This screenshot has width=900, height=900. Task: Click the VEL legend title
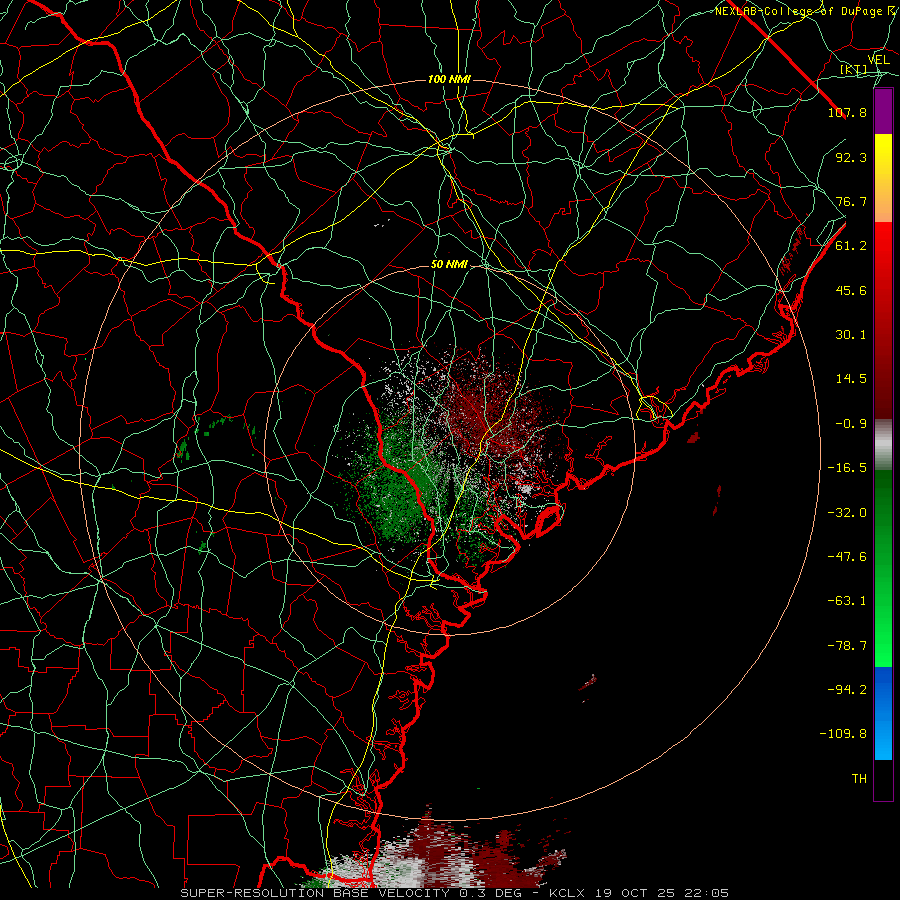[878, 60]
